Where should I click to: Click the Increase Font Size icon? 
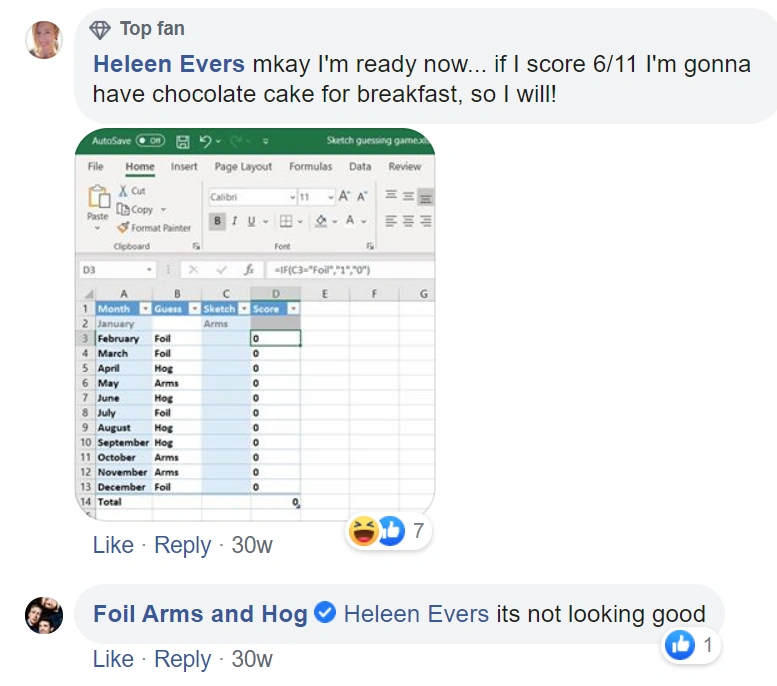pyautogui.click(x=344, y=197)
